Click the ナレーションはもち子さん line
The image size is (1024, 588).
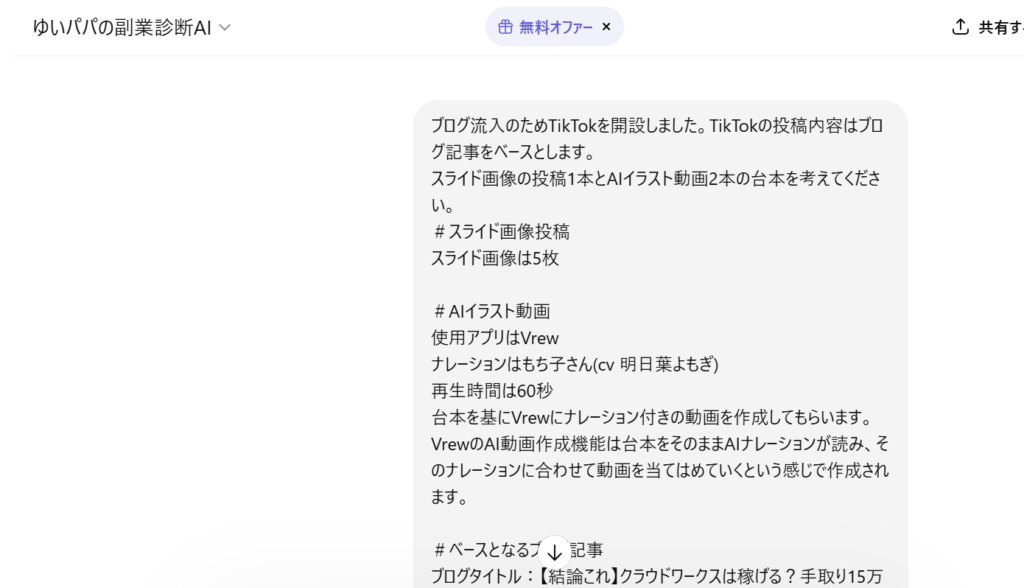pos(574,364)
